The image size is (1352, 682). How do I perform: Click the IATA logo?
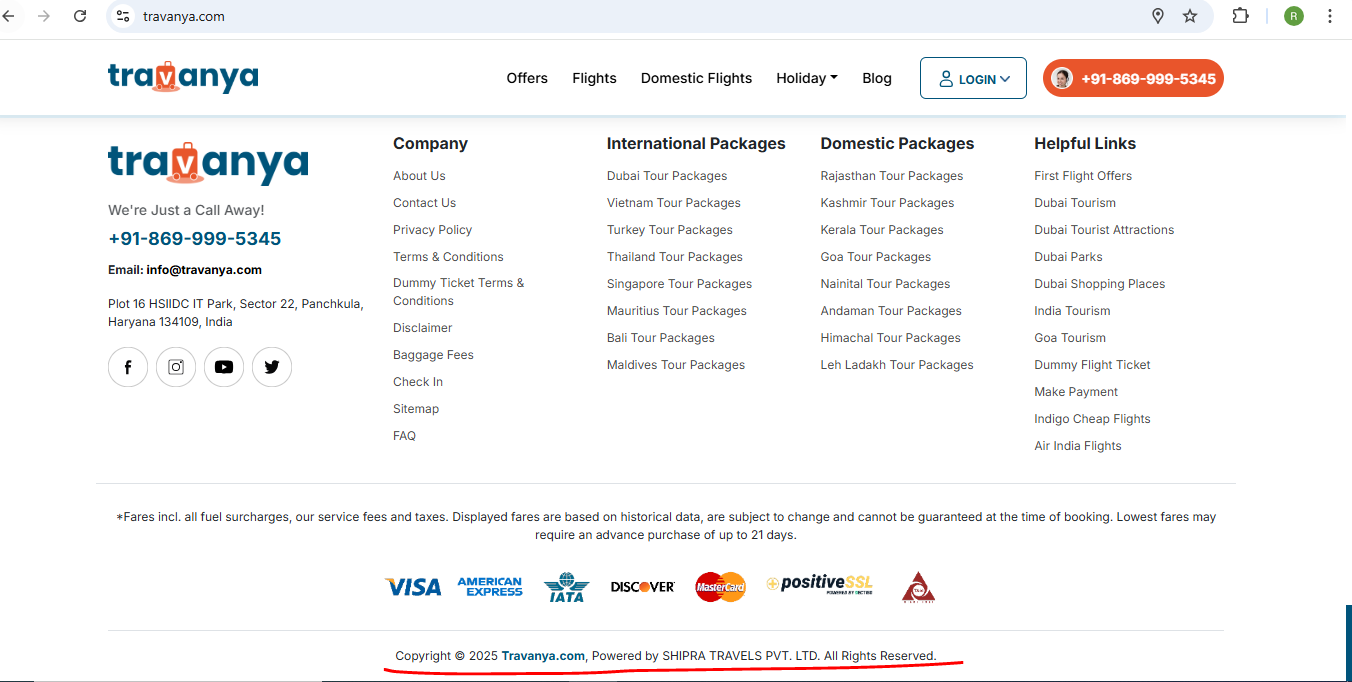click(566, 587)
